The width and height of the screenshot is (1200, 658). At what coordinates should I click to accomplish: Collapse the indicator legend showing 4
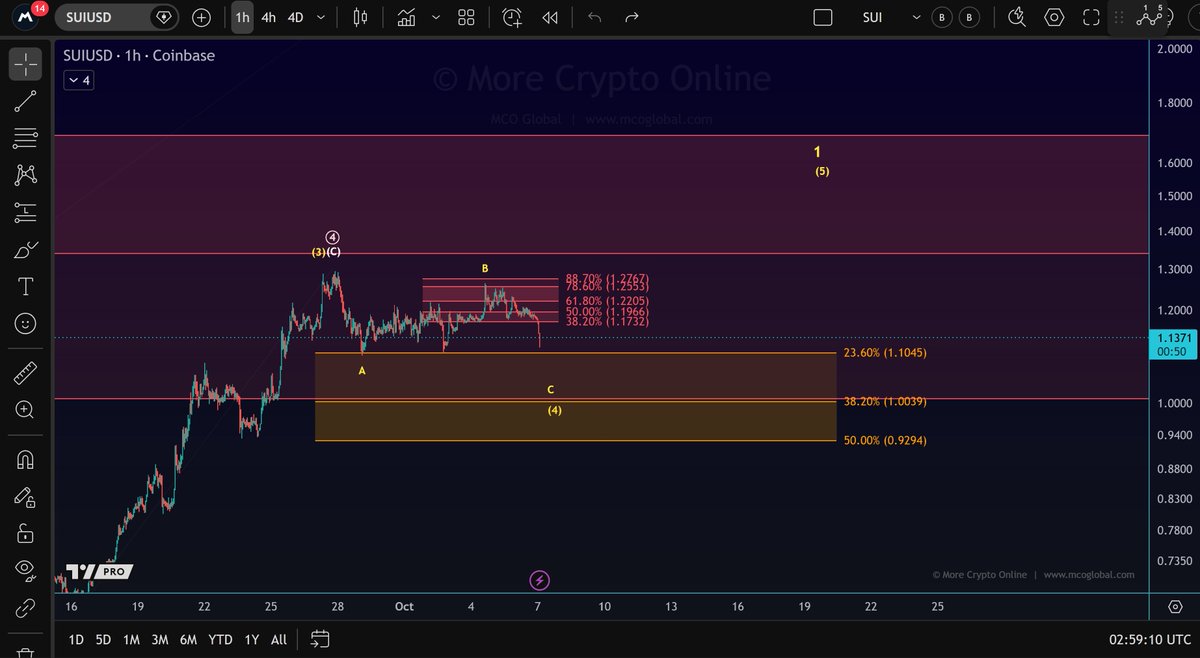(79, 80)
